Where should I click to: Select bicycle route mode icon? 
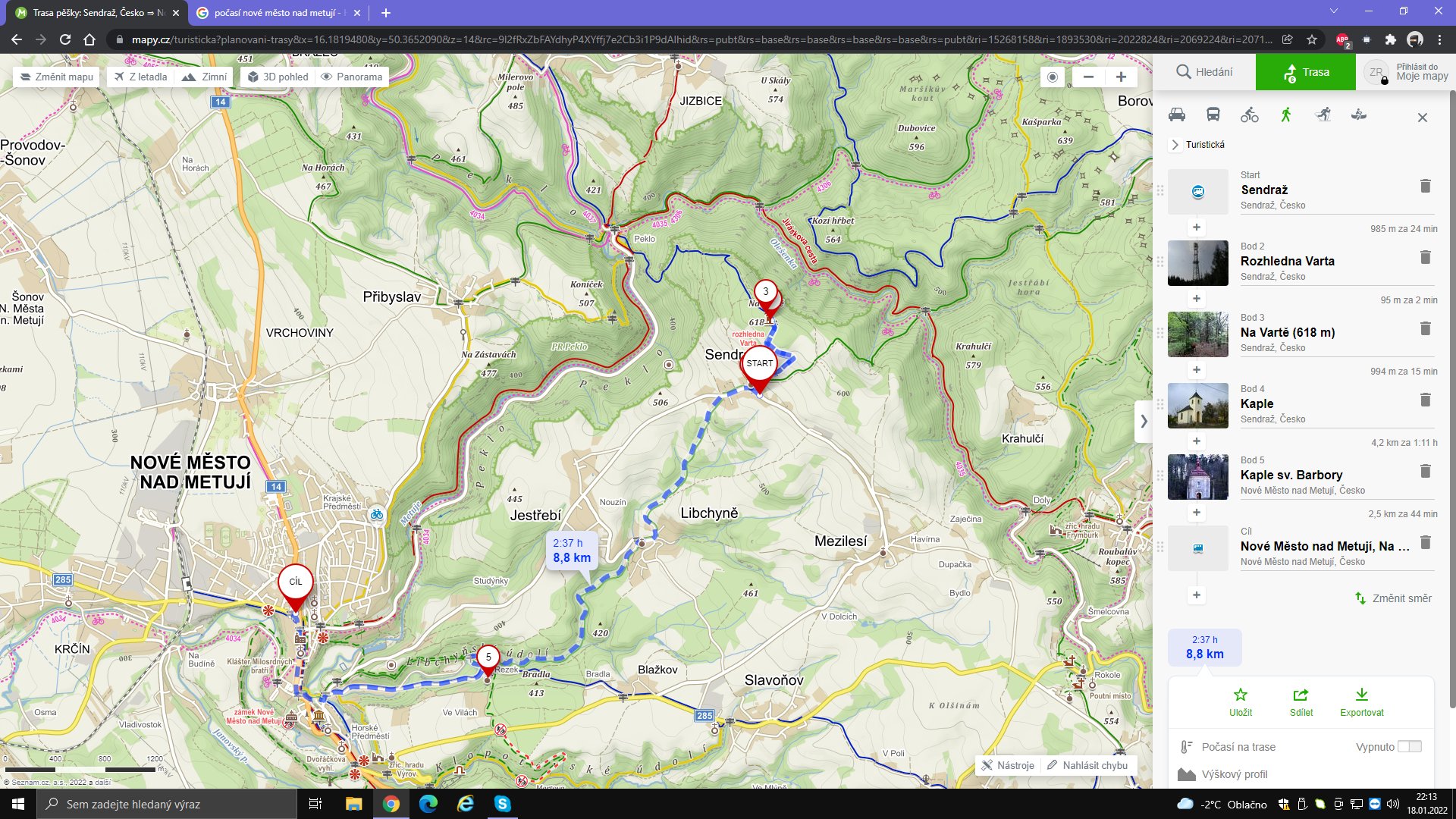point(1249,115)
